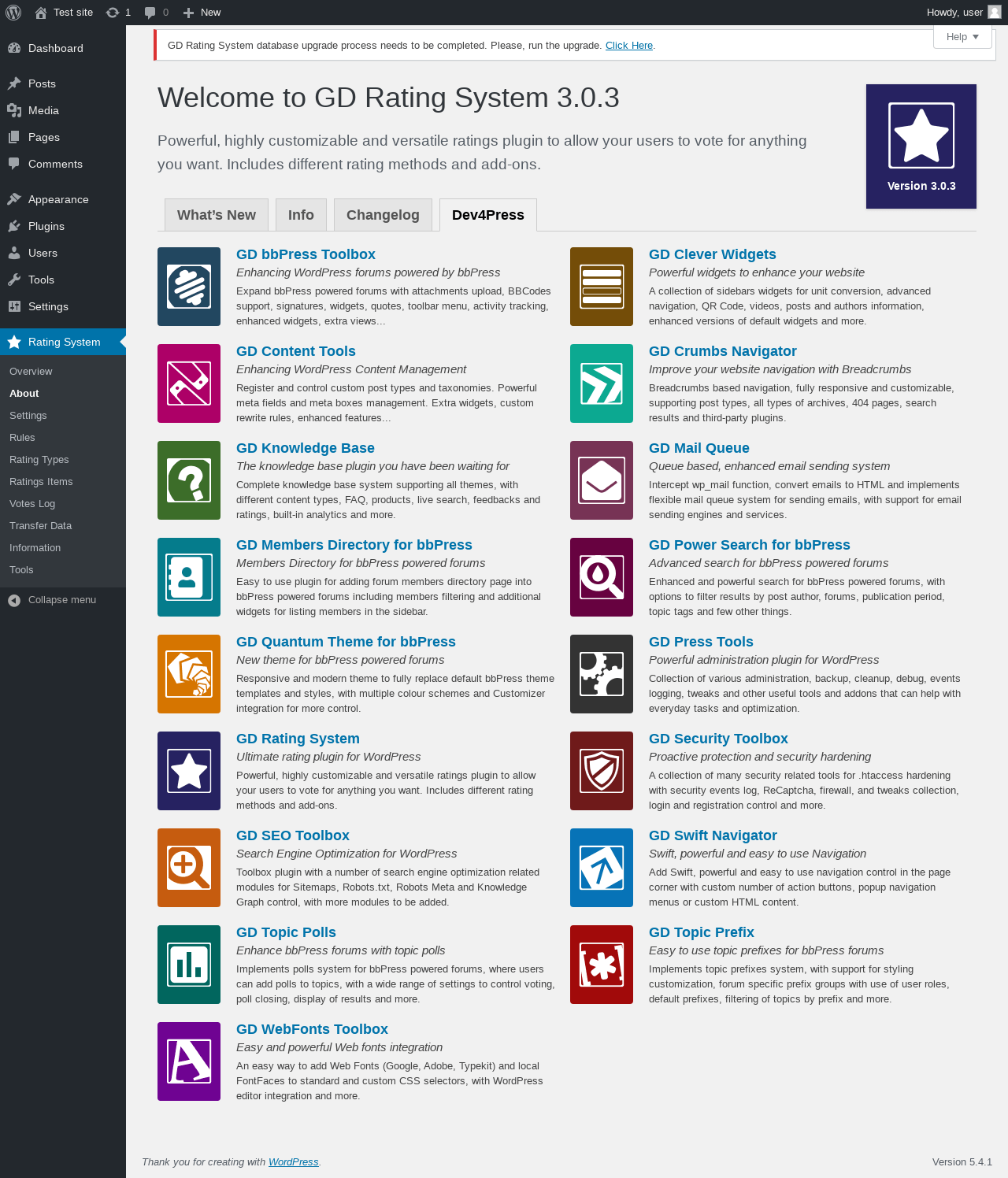Image resolution: width=1008 pixels, height=1178 pixels.
Task: Open the WordPress logo menu in admin bar
Action: click(13, 13)
